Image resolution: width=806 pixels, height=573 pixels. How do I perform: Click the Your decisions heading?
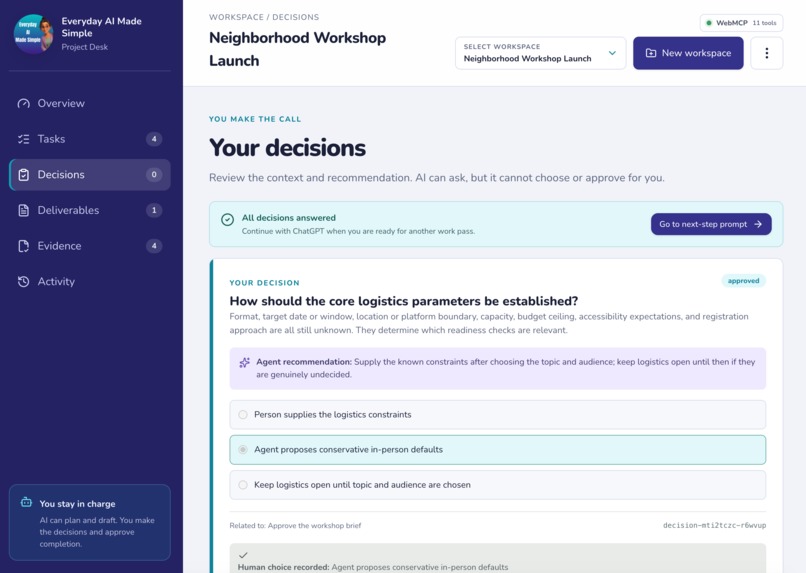pyautogui.click(x=287, y=148)
